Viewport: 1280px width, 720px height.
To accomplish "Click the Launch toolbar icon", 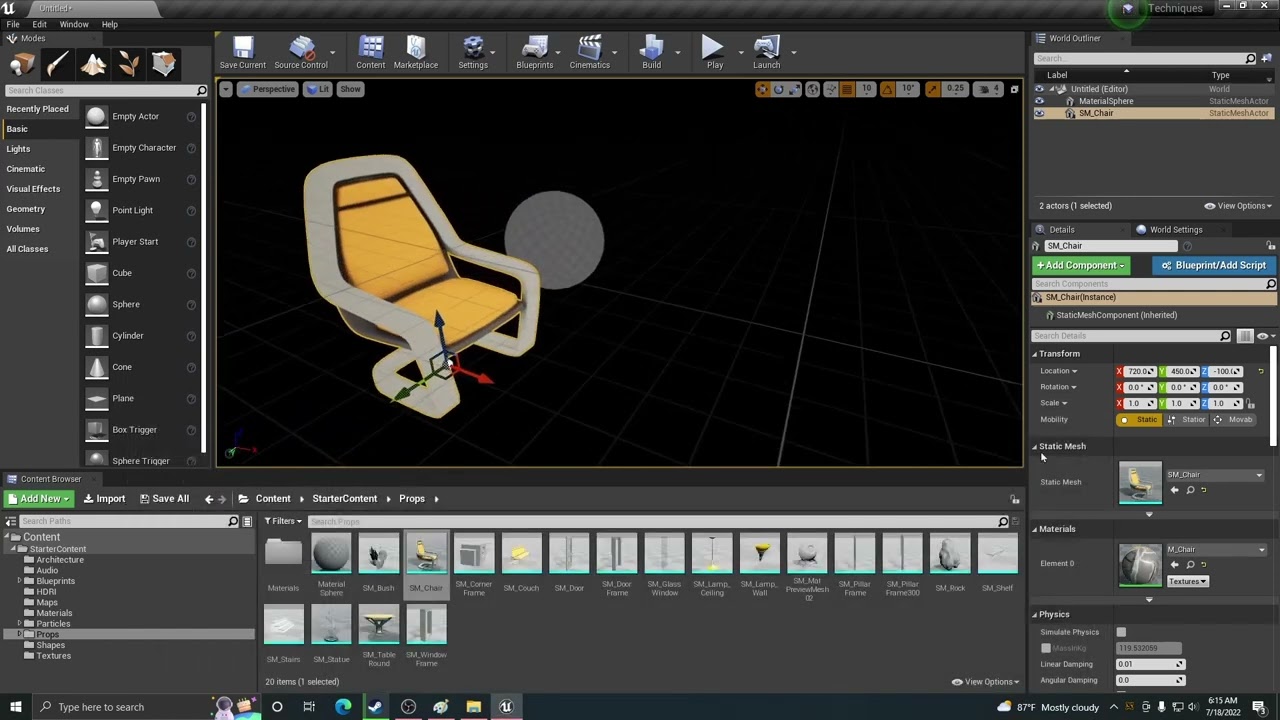I will pyautogui.click(x=767, y=53).
